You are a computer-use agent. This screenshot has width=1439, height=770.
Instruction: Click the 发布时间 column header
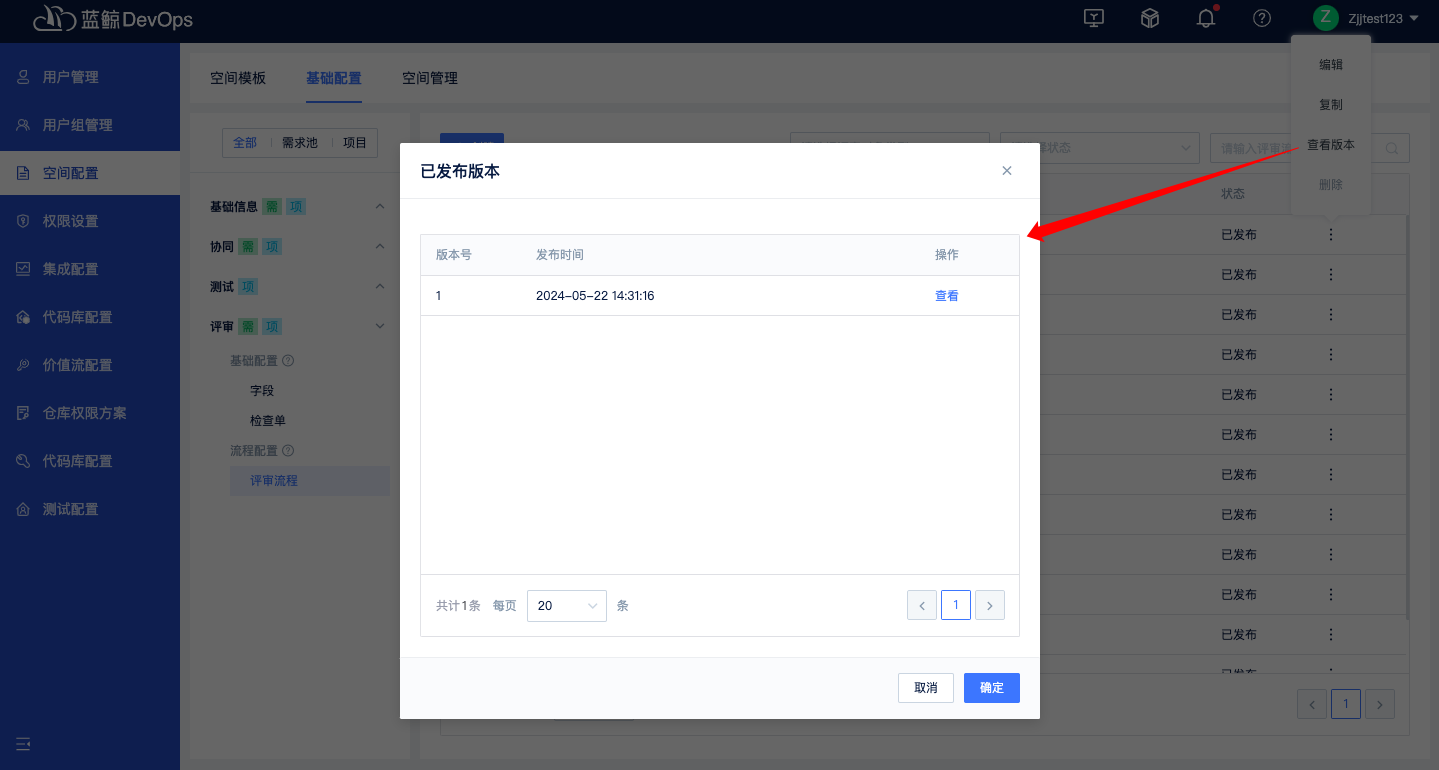click(560, 255)
